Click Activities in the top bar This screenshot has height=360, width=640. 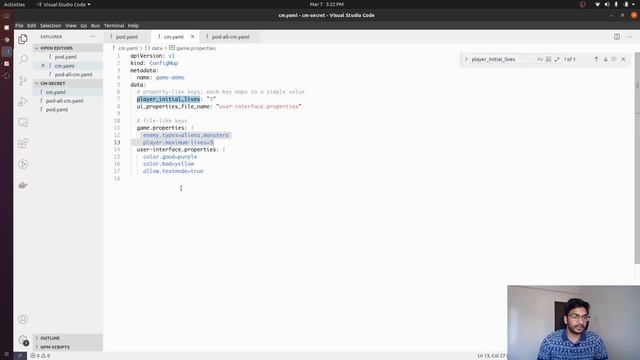(x=14, y=4)
